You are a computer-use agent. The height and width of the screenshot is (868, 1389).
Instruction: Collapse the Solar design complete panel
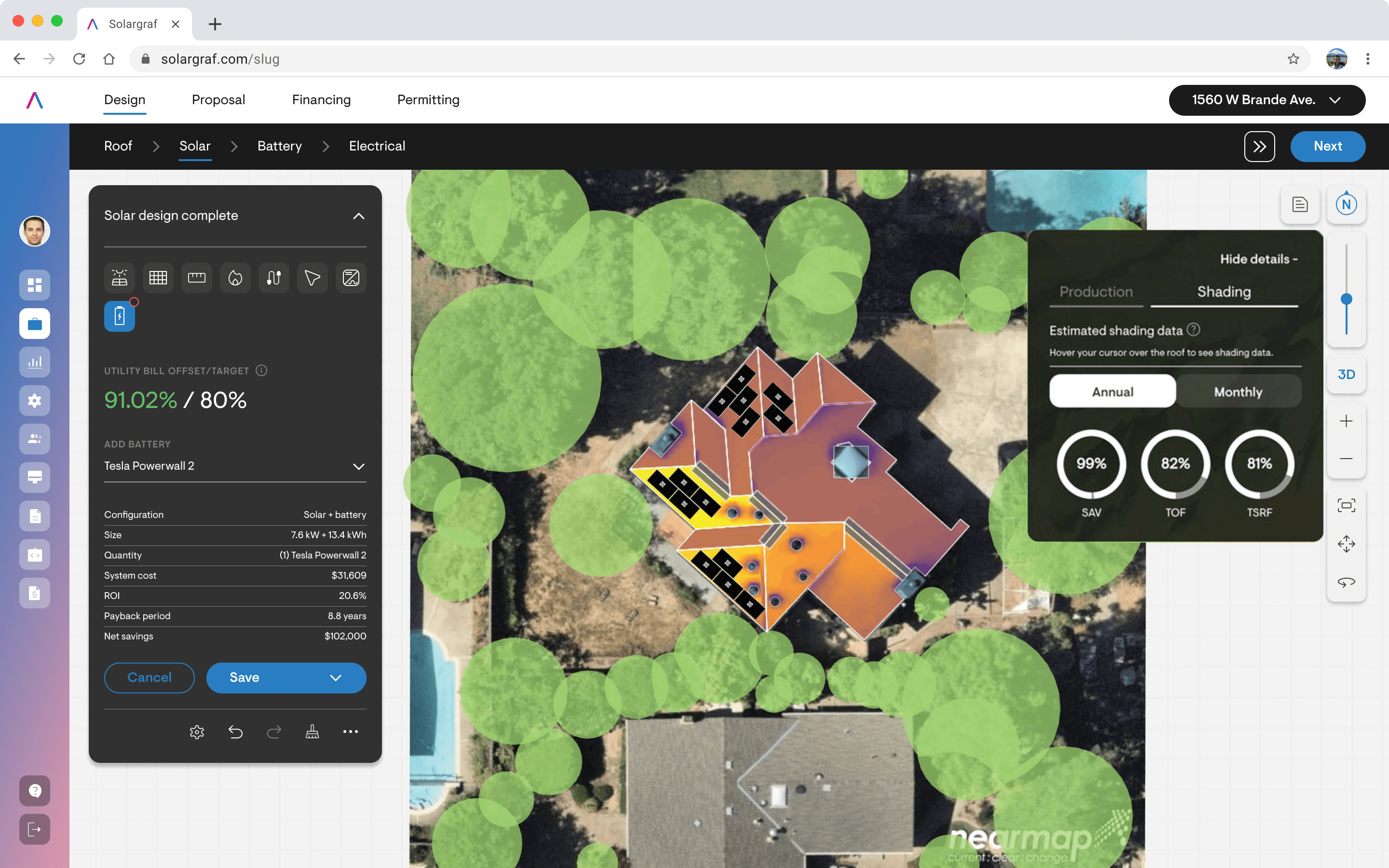coord(359,216)
